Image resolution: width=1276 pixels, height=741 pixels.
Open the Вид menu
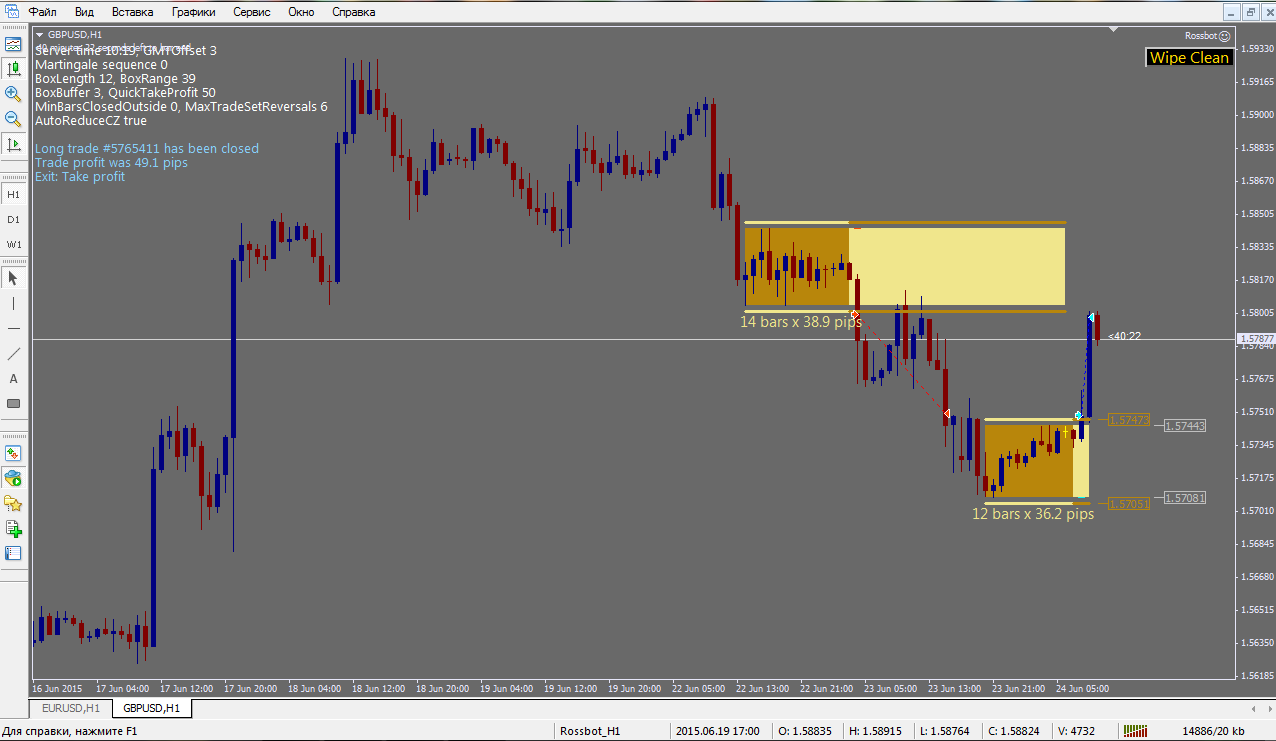click(85, 12)
